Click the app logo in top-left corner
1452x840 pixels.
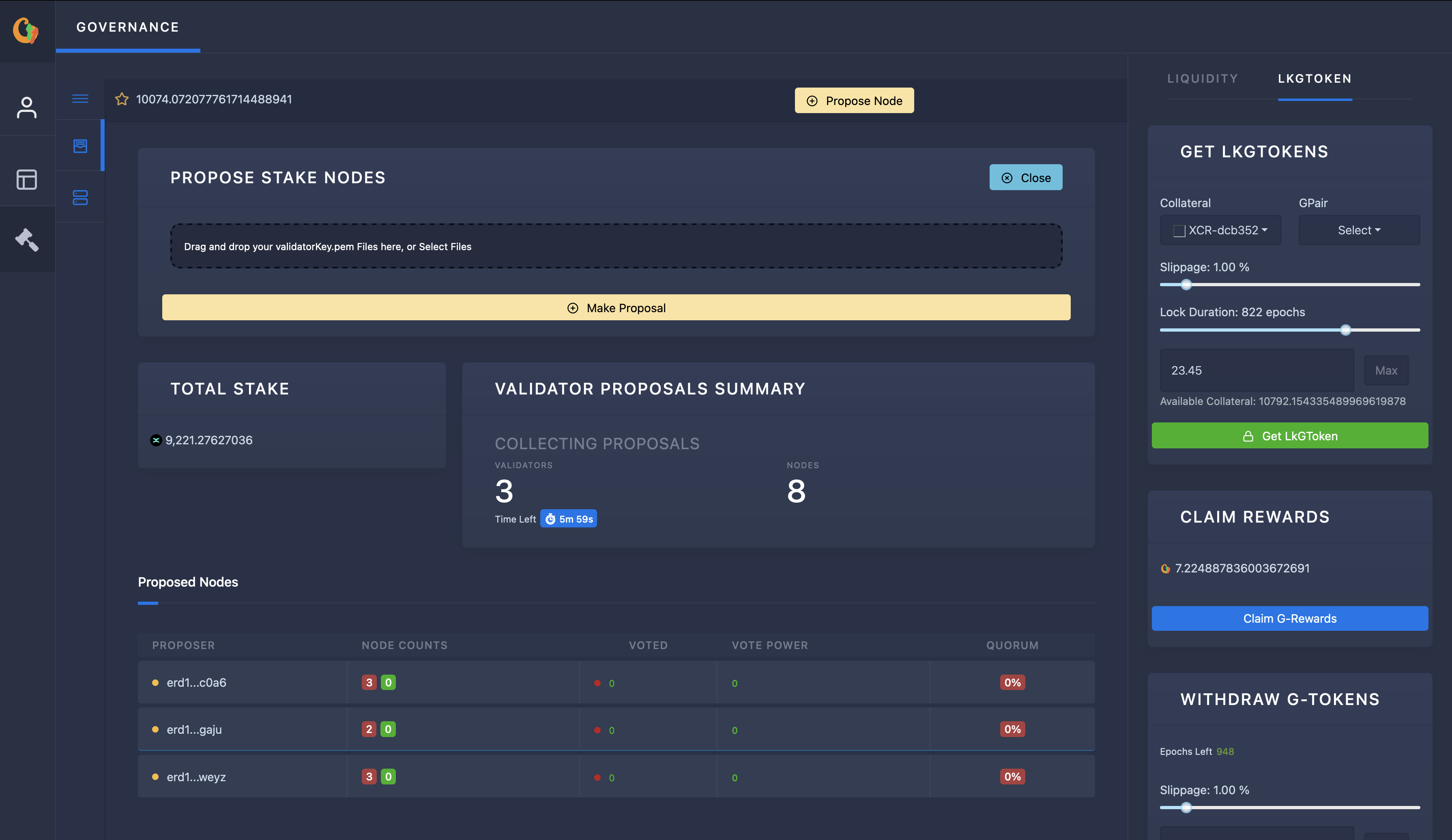pyautogui.click(x=26, y=30)
